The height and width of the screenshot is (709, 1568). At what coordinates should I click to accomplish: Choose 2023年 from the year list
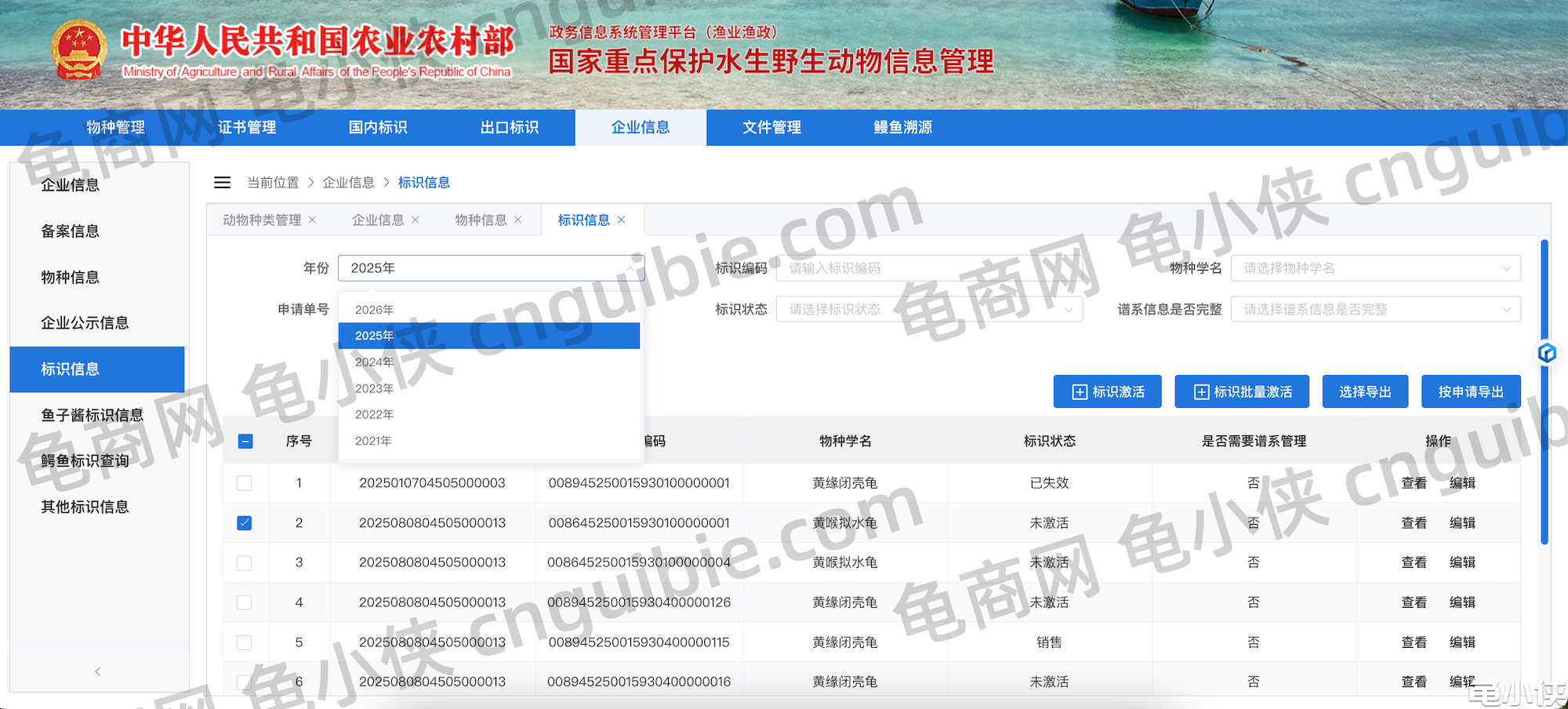pos(374,388)
